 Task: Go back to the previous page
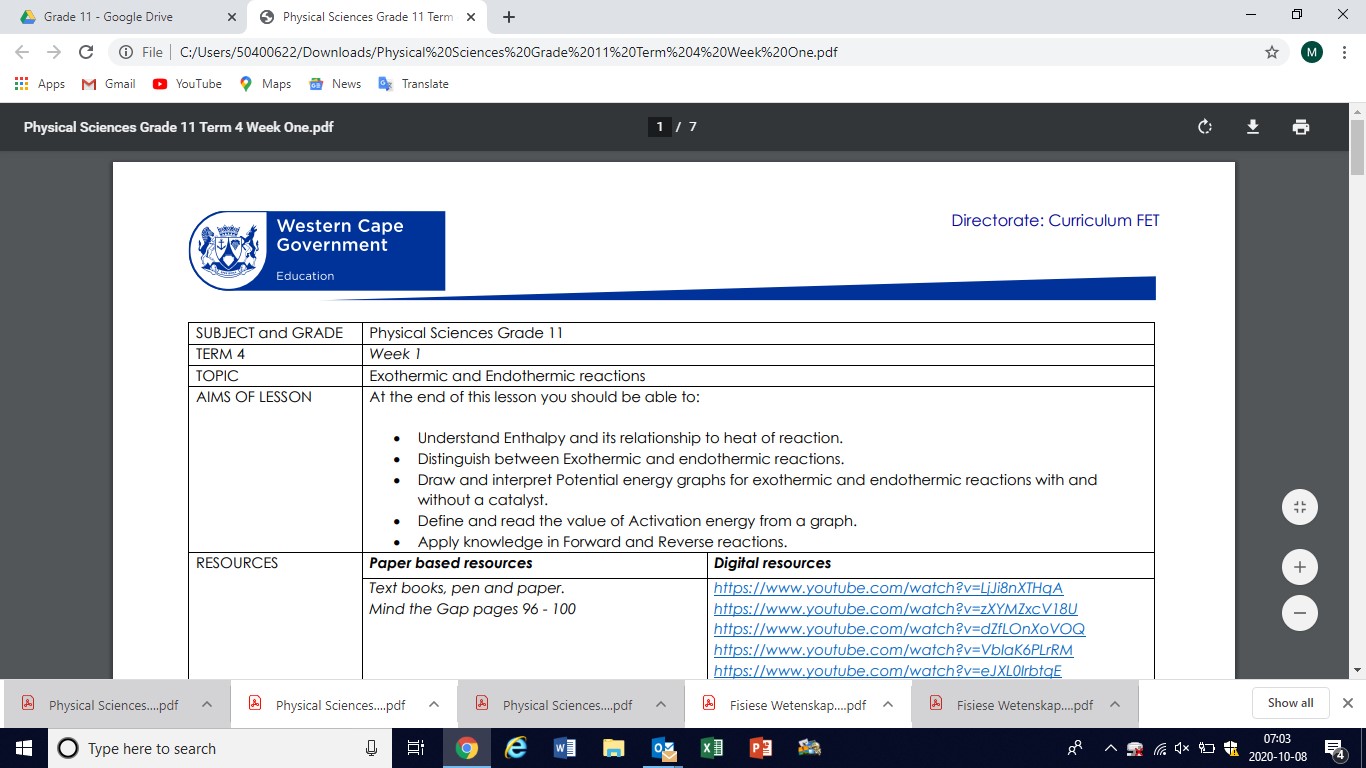[x=22, y=52]
